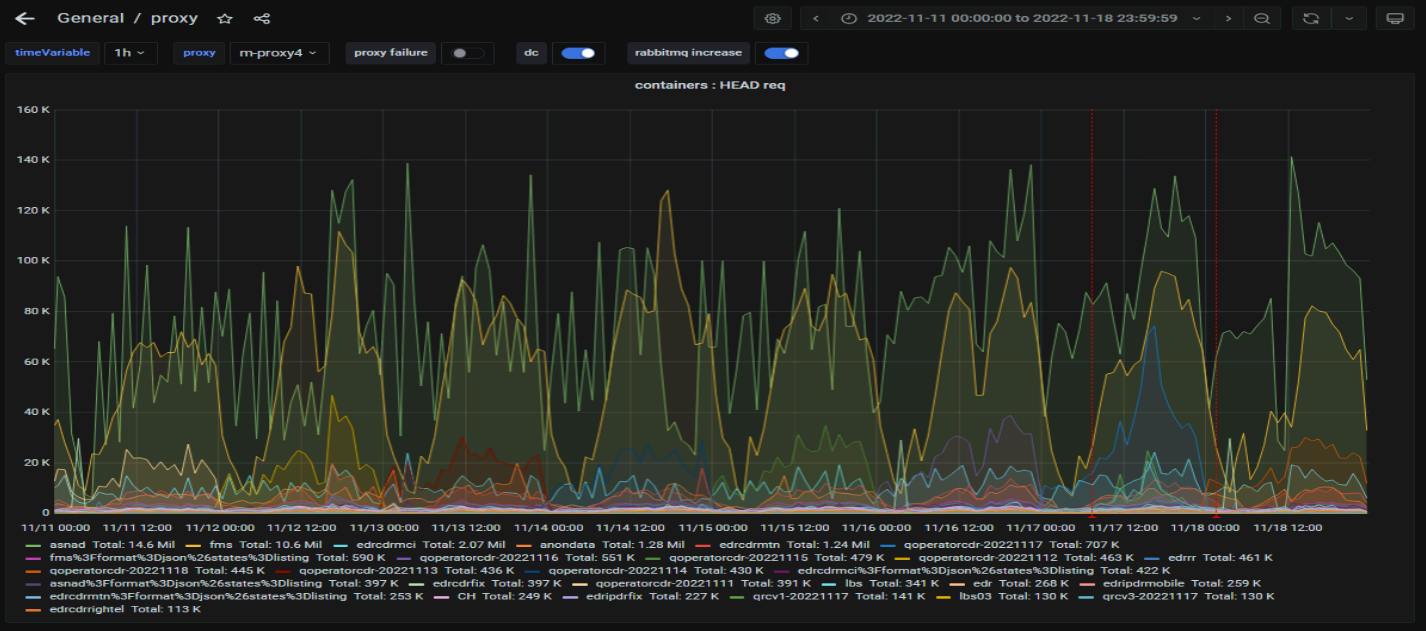Open the 'containers : HEAD req' panel title menu
The height and width of the screenshot is (631, 1426).
point(710,85)
